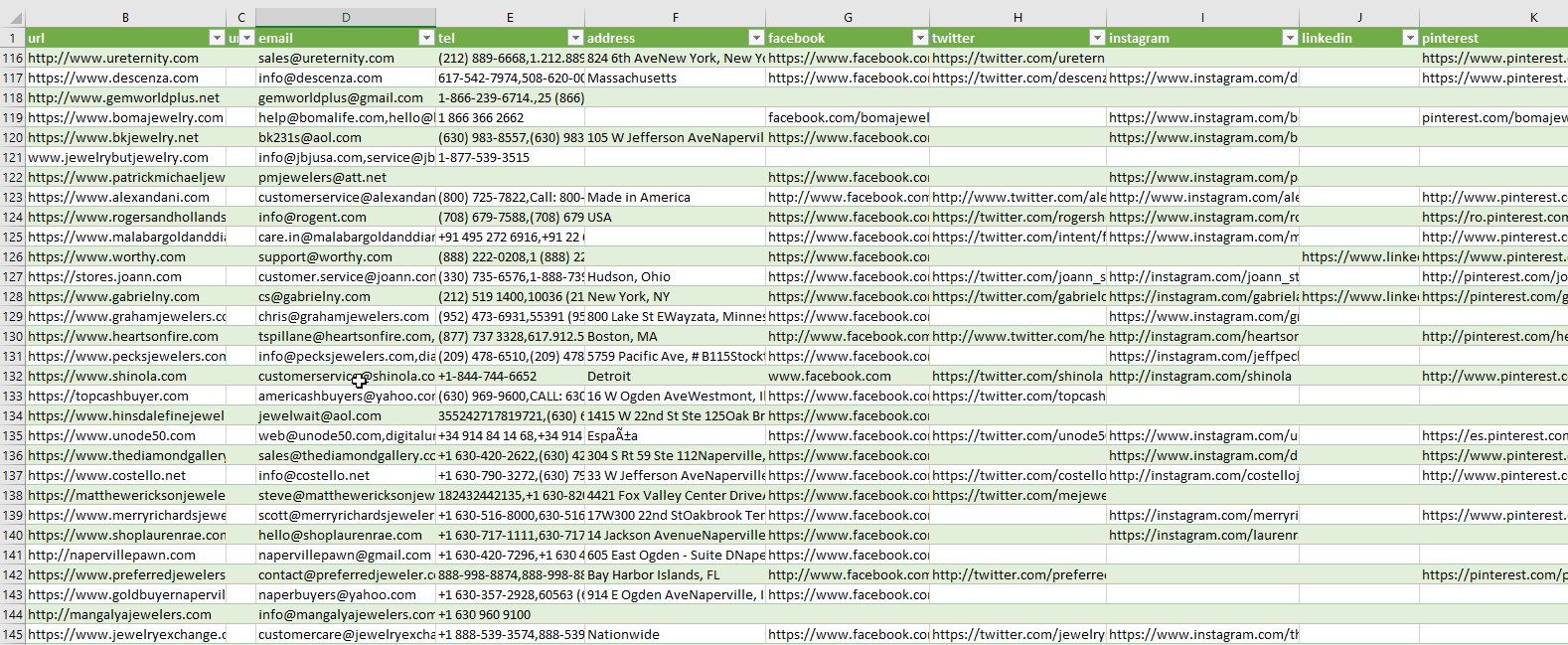Open the instagram column filter dropdown
Screen dimensions: 1568x645
(1290, 38)
